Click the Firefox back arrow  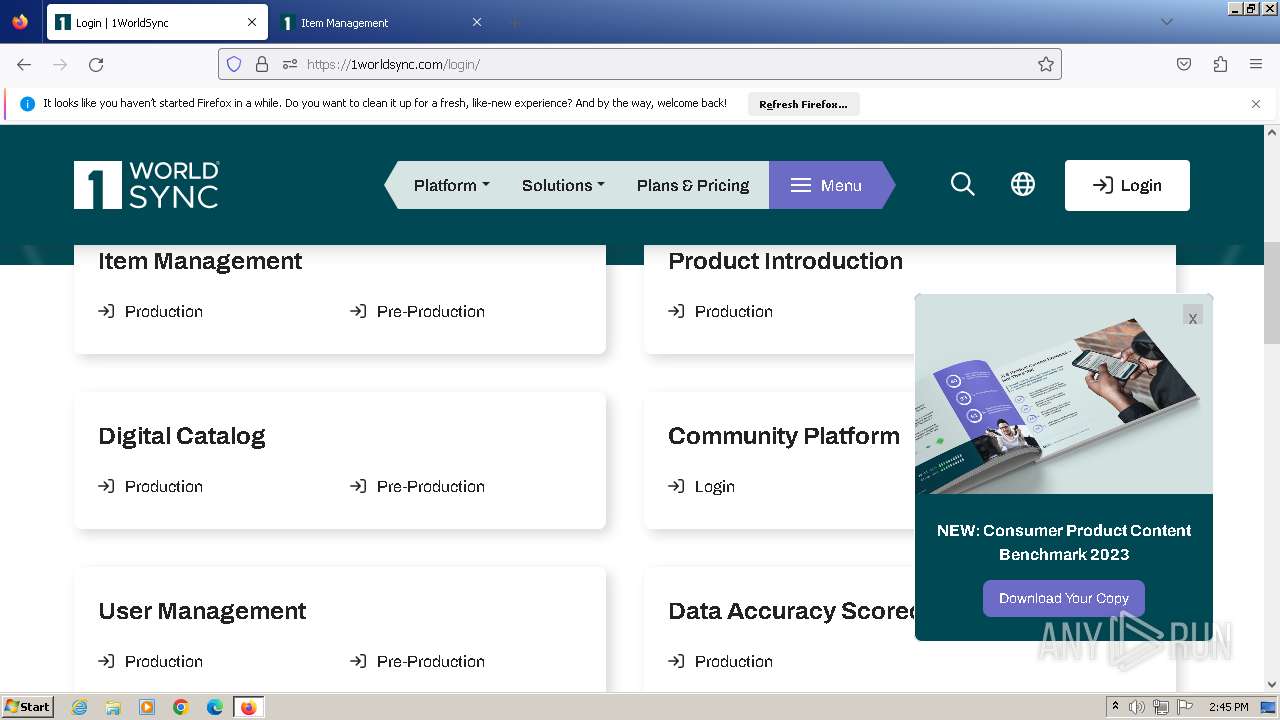click(24, 64)
